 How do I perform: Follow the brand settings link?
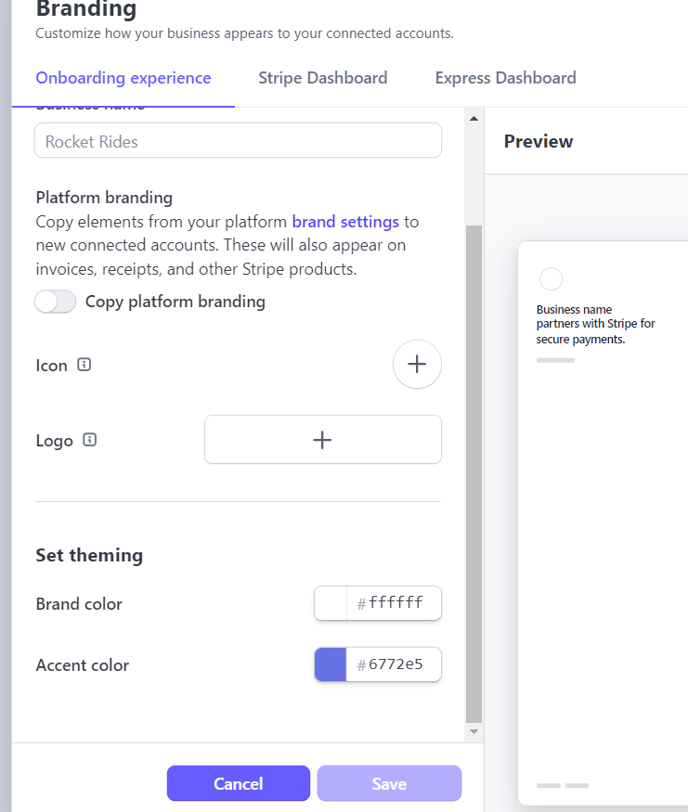345,221
